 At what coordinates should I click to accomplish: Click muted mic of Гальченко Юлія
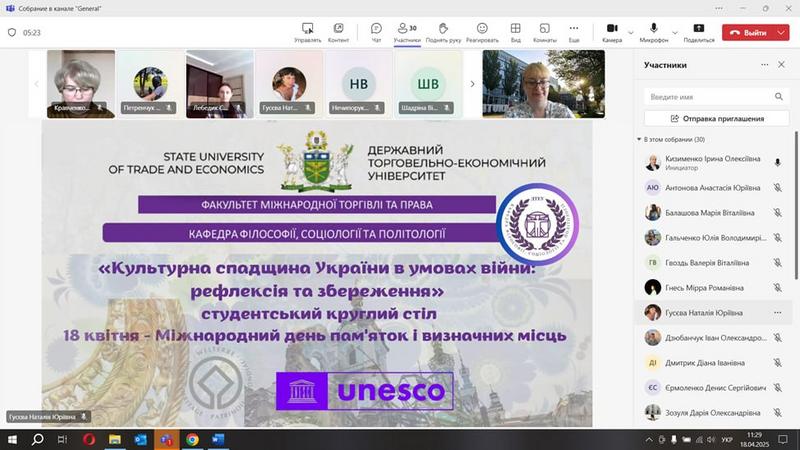[778, 238]
